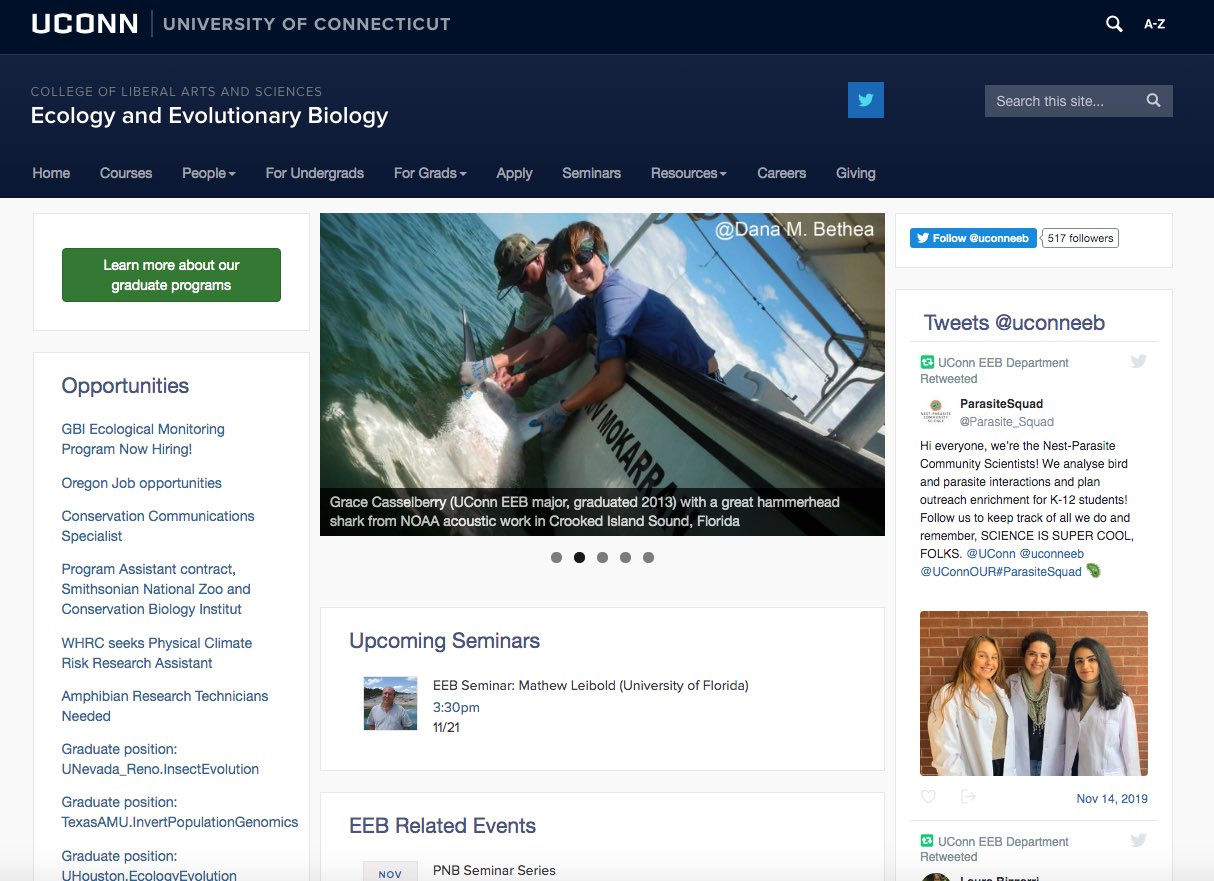The height and width of the screenshot is (881, 1214).
Task: Click the Upcoming Seminars heading
Action: (444, 640)
